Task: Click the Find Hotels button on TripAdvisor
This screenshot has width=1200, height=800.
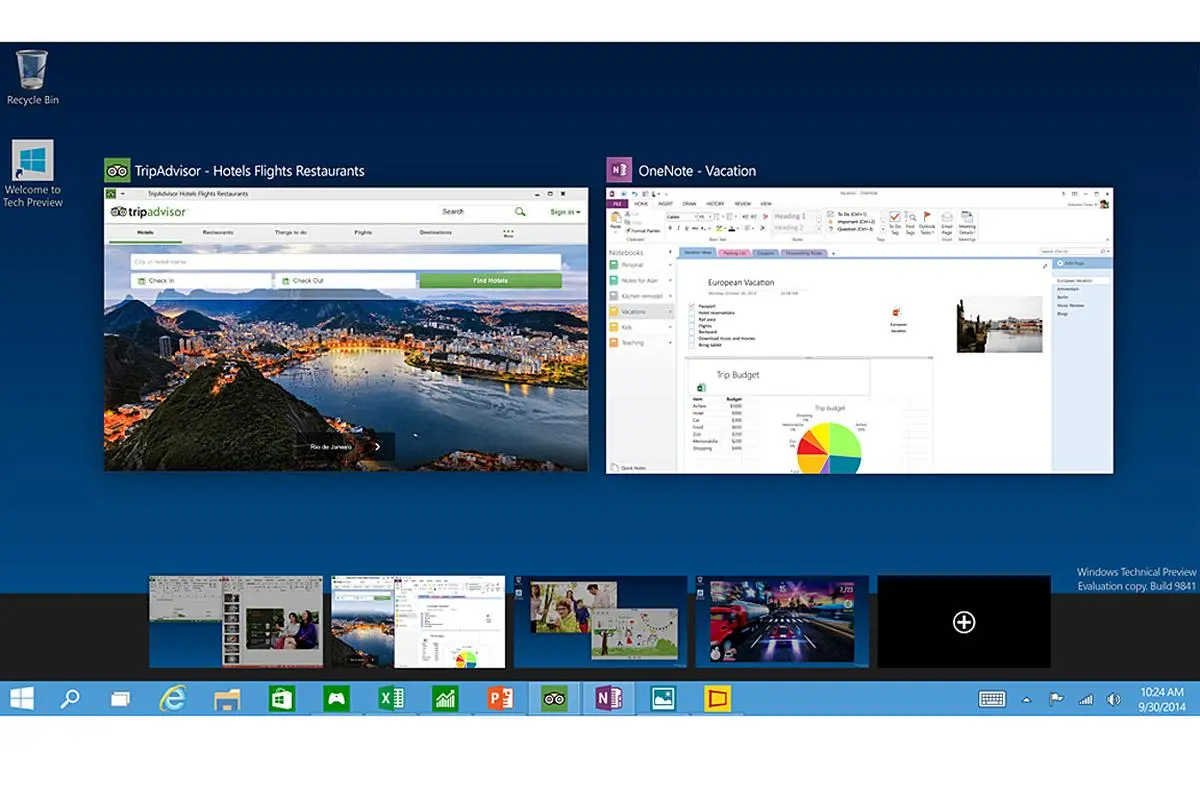Action: click(492, 280)
